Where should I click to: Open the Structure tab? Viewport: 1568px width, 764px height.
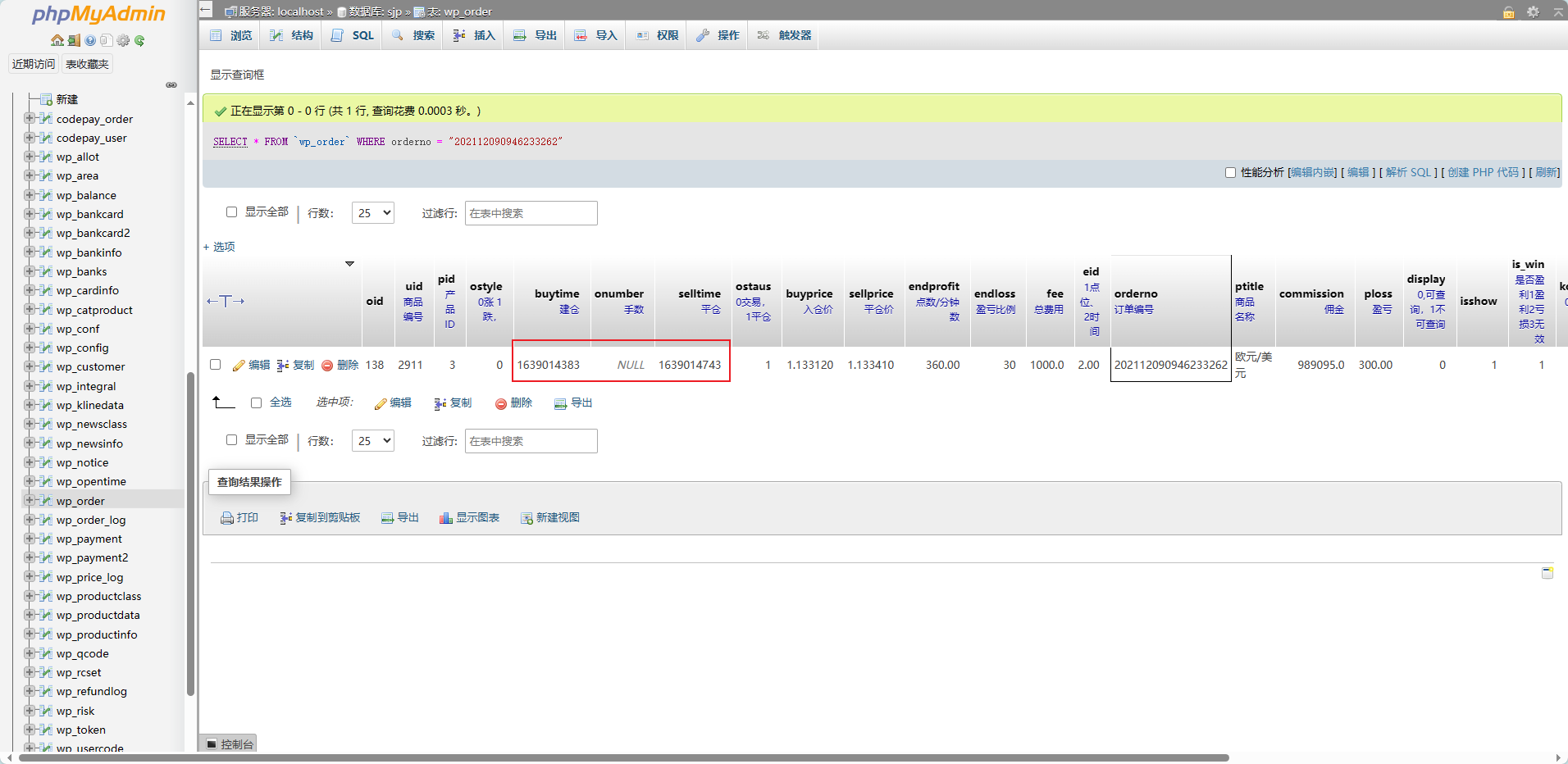pyautogui.click(x=293, y=35)
